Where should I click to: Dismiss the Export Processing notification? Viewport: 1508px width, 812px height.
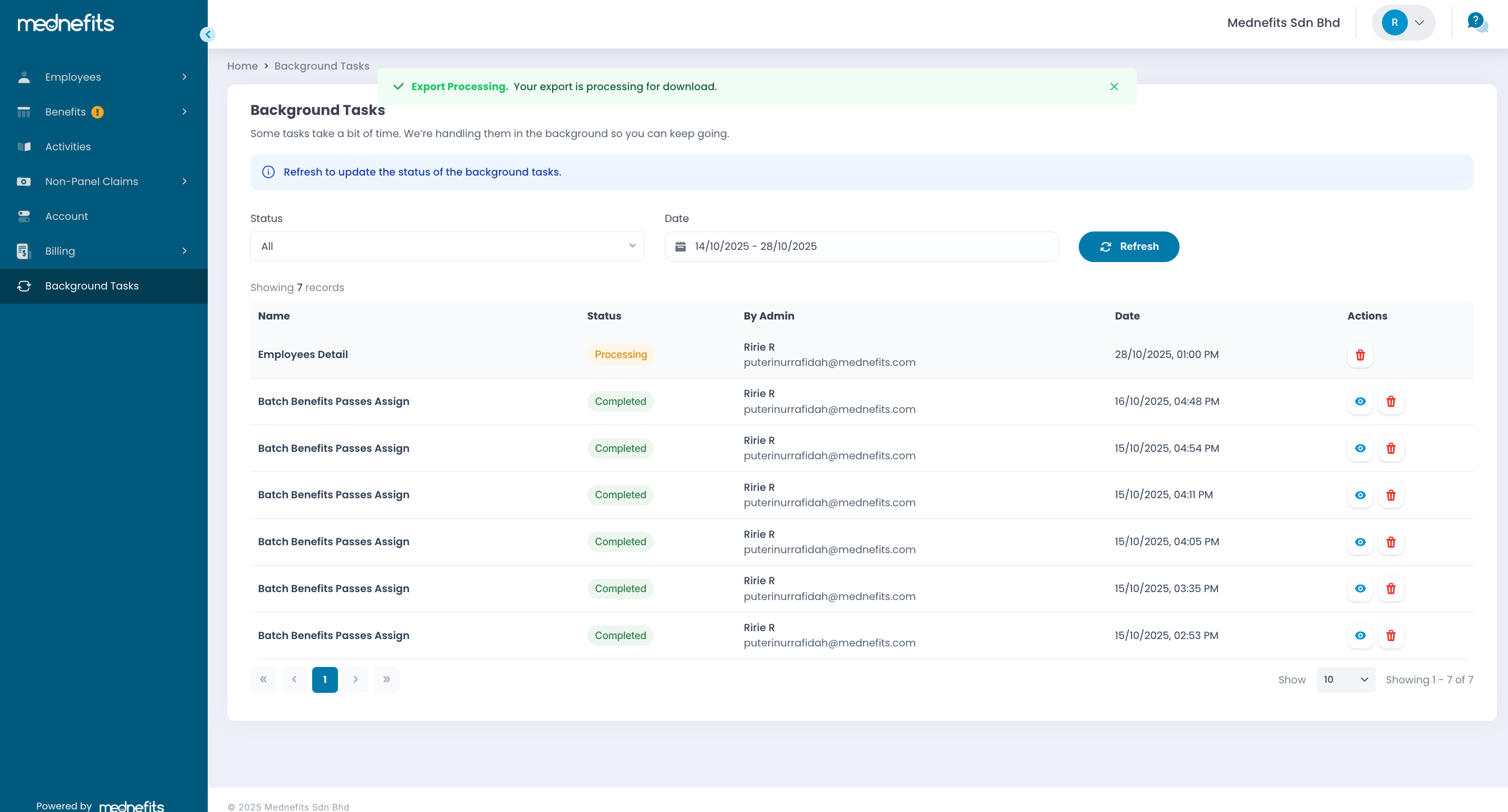click(1114, 86)
